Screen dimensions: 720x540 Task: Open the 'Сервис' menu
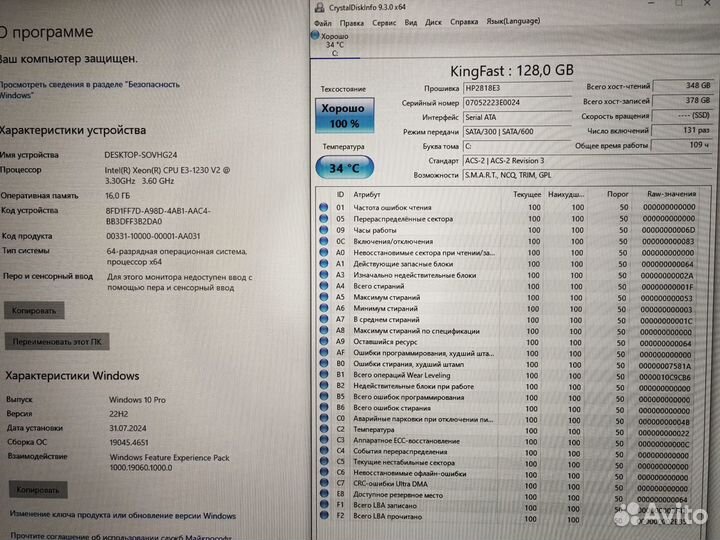(x=383, y=21)
